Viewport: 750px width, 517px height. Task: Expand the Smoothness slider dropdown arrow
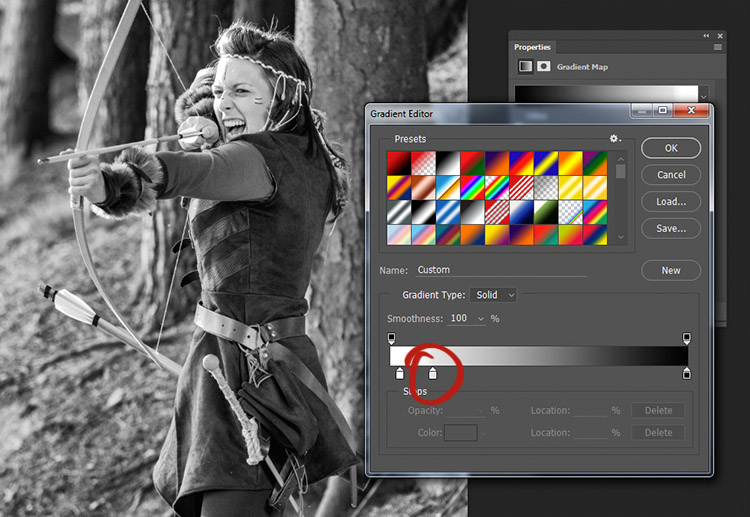click(x=481, y=319)
